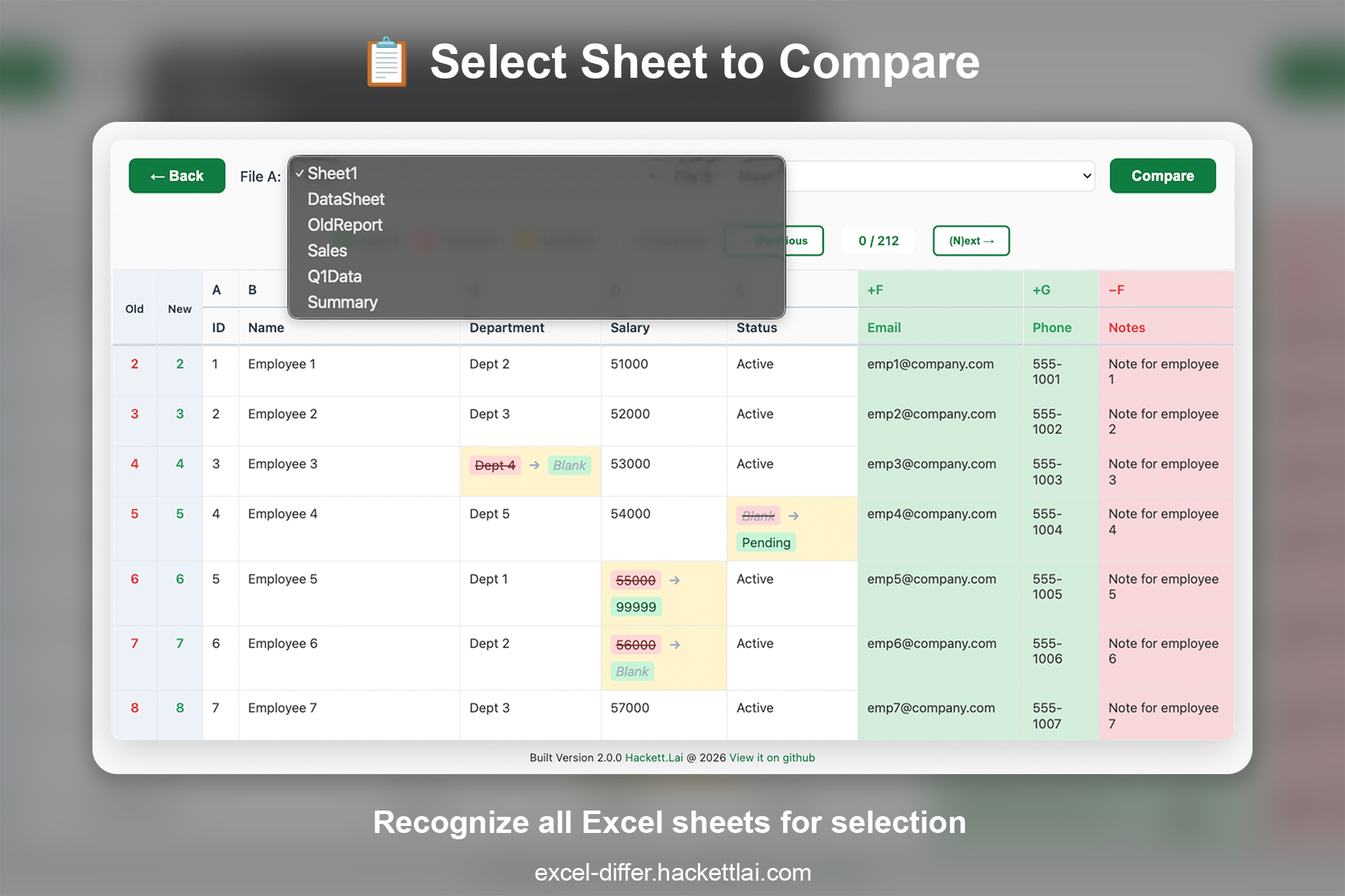Click the Hackett.Lai author link
The height and width of the screenshot is (896, 1345).
pyautogui.click(x=654, y=757)
